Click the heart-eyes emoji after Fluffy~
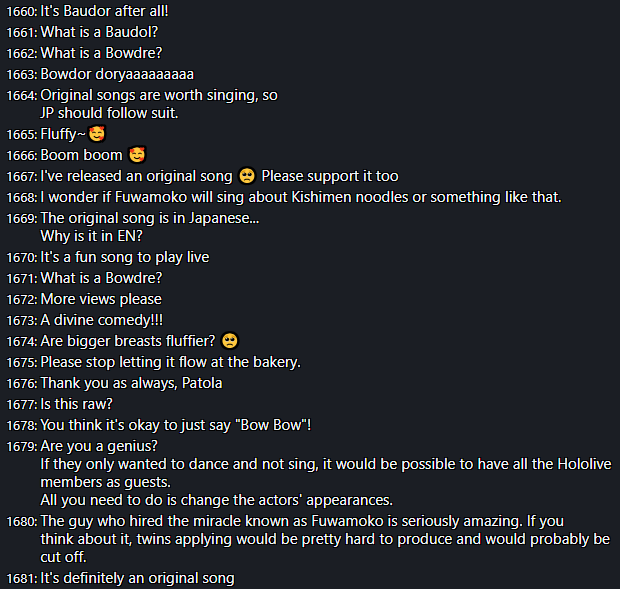 coord(97,134)
